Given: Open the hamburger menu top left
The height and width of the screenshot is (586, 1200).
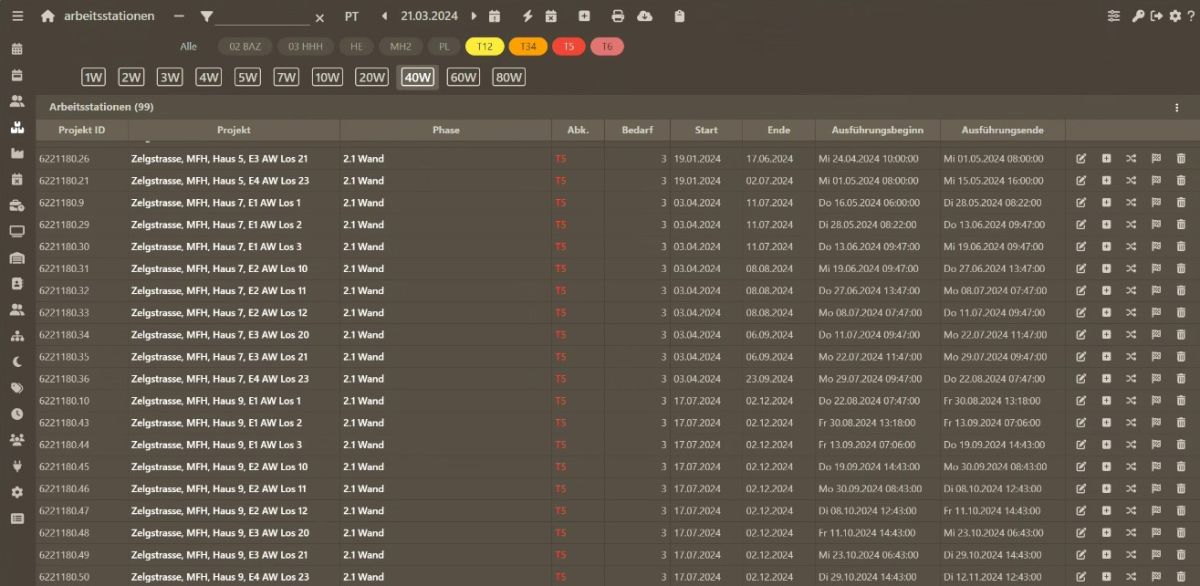Looking at the screenshot, I should 16,15.
